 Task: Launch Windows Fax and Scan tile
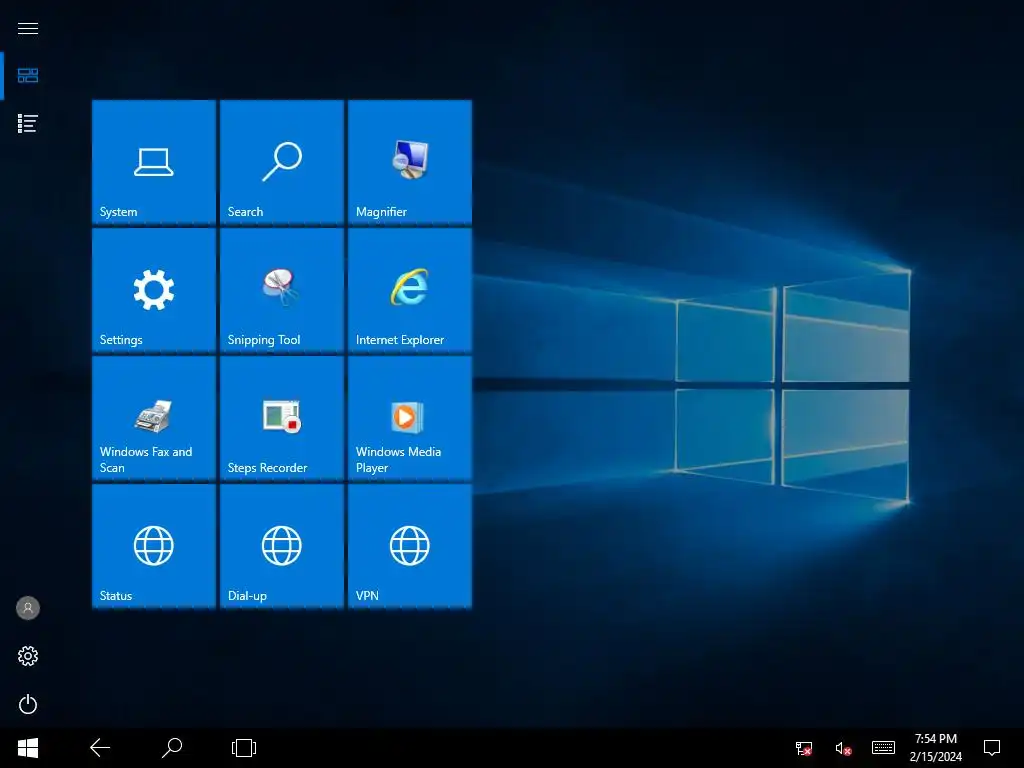click(153, 418)
